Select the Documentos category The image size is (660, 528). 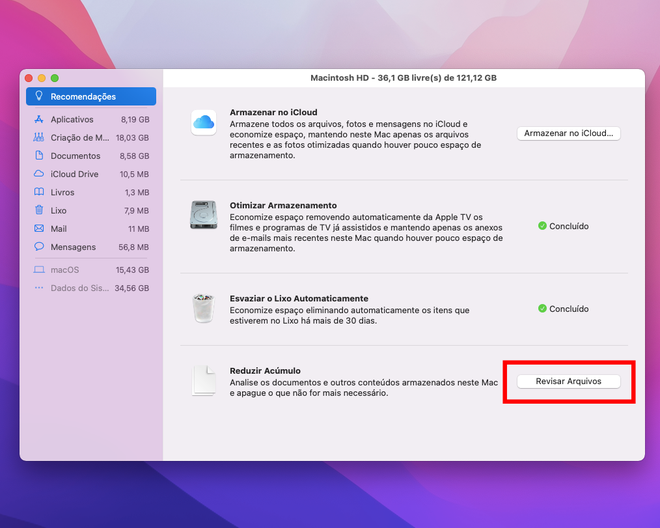[91, 156]
